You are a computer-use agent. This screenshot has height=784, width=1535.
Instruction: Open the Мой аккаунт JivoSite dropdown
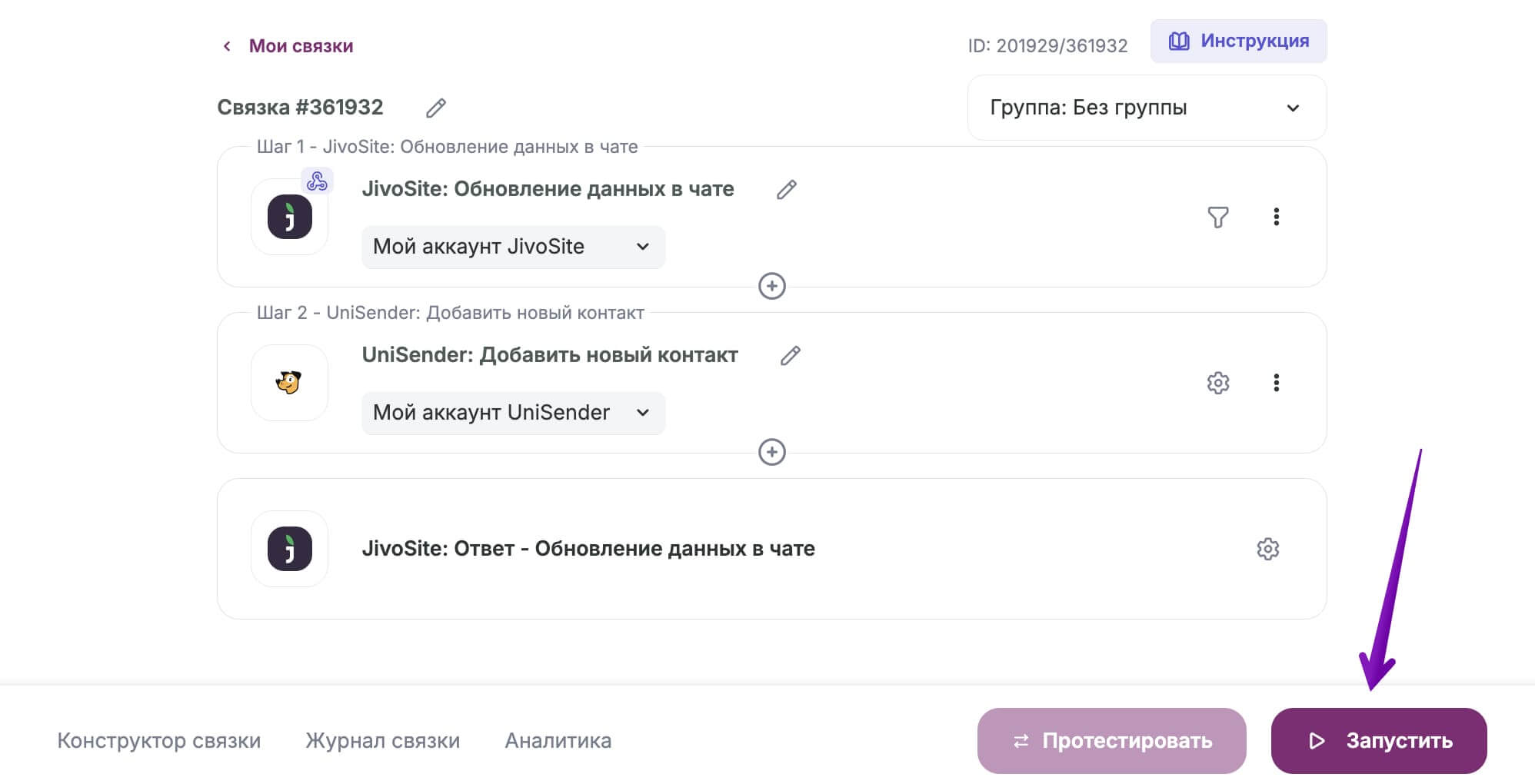coord(513,247)
